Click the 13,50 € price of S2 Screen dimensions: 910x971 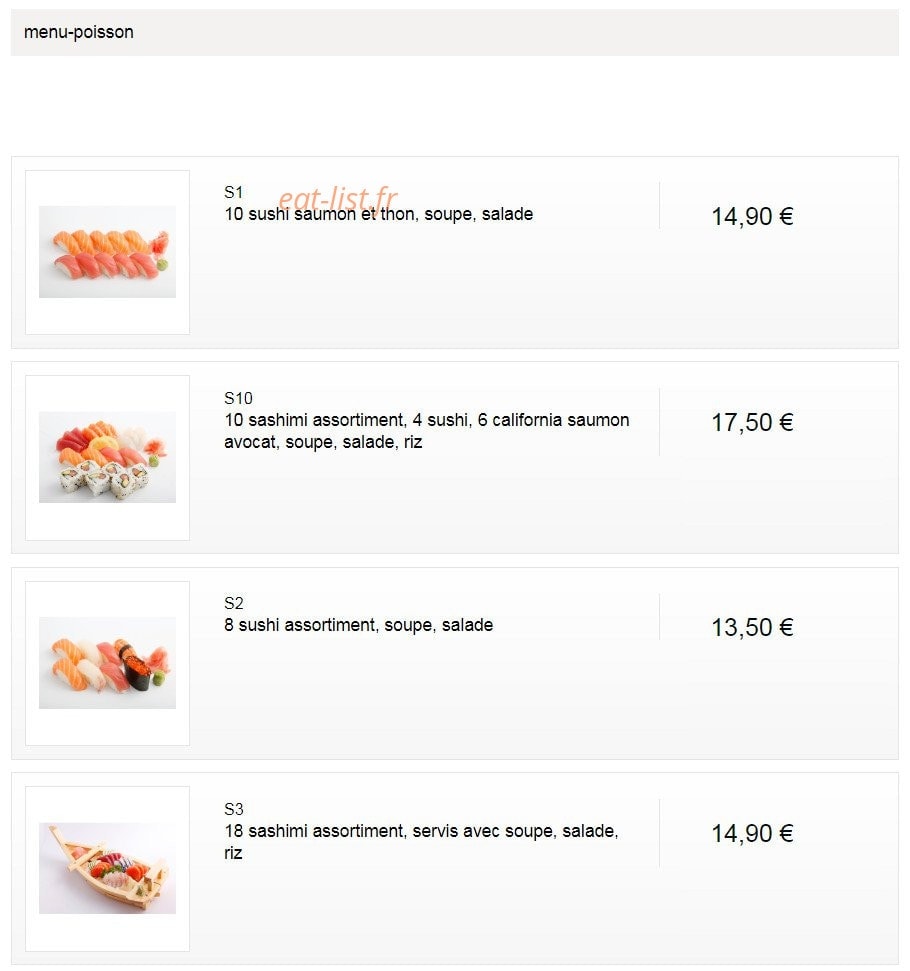pos(752,627)
